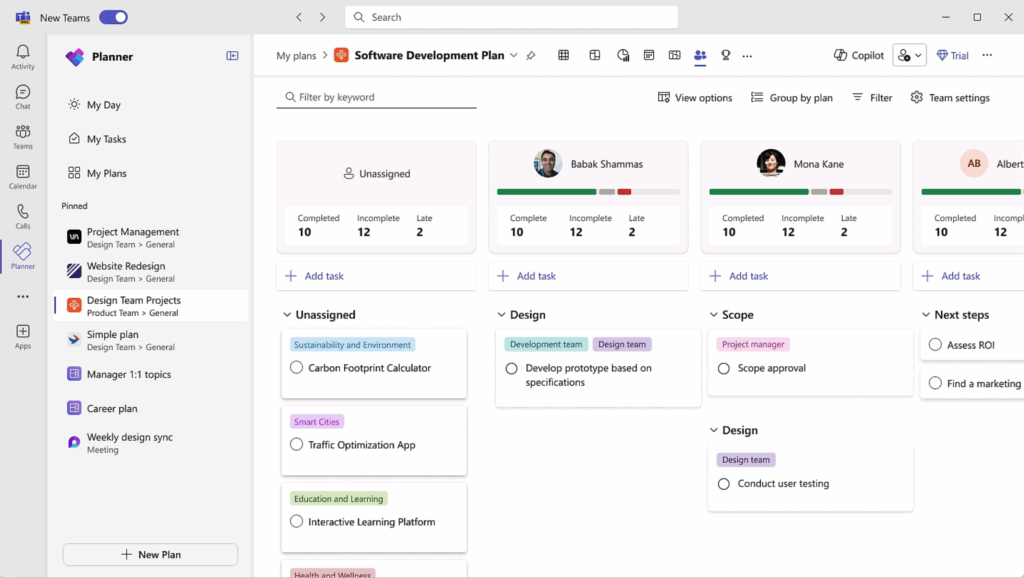Open Copilot panel
Screen dimensions: 1024x578
tap(859, 56)
